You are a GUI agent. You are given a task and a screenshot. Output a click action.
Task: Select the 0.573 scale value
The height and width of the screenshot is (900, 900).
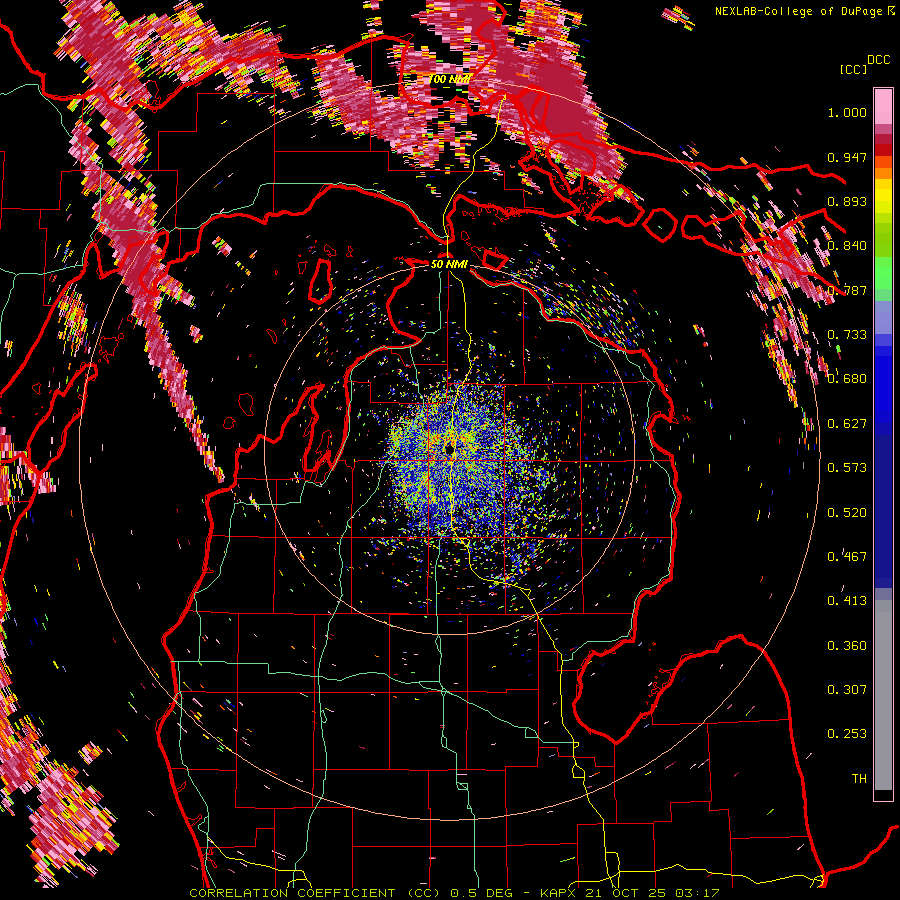847,468
